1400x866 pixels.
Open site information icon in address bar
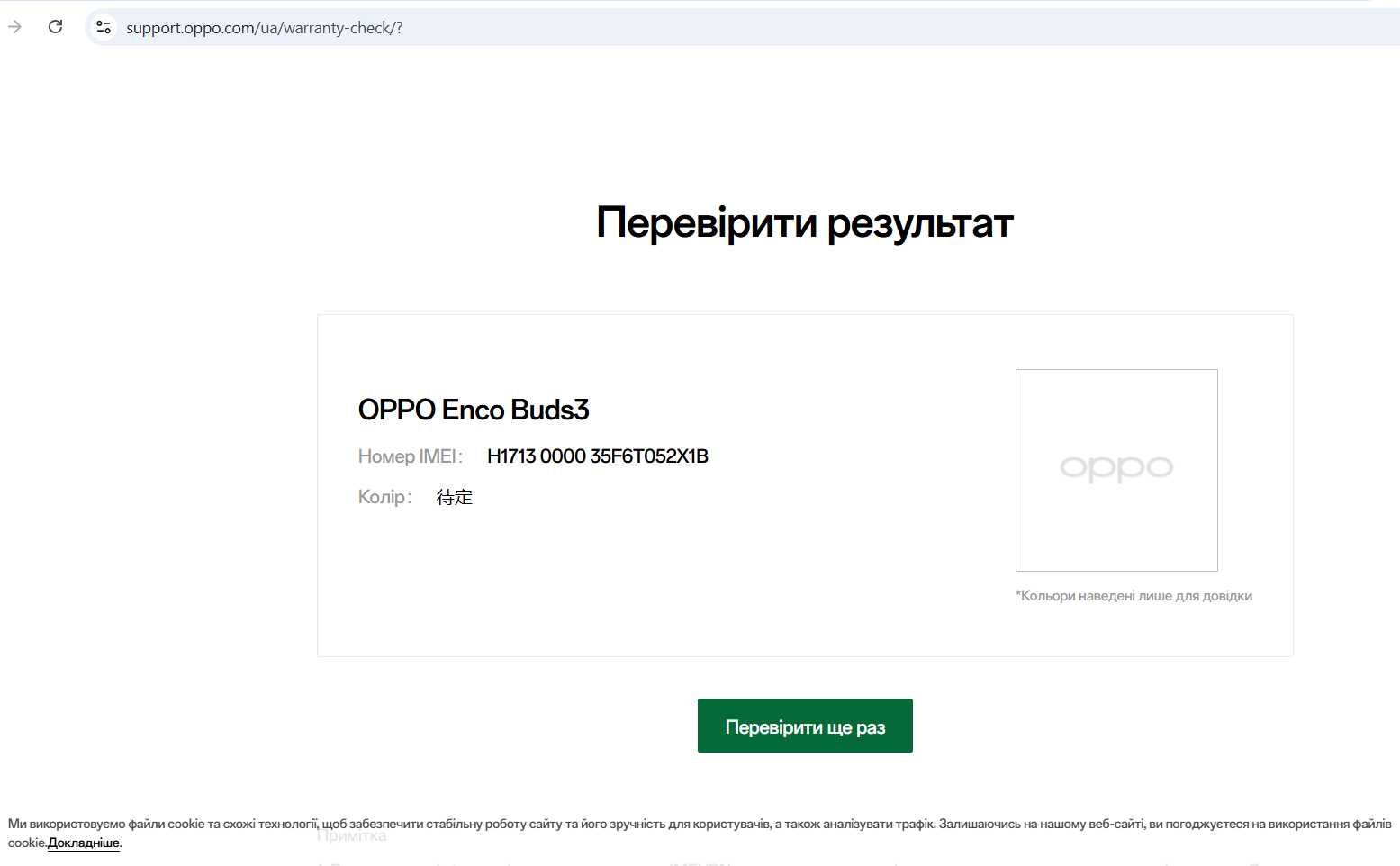(104, 28)
